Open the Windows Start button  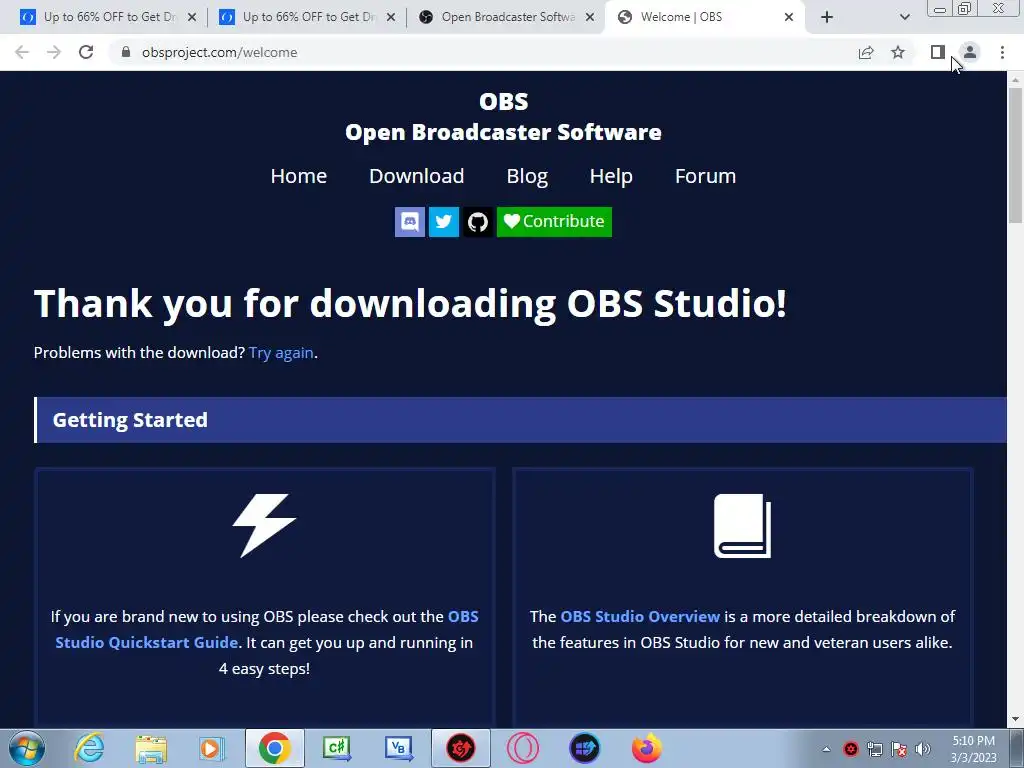pos(27,748)
